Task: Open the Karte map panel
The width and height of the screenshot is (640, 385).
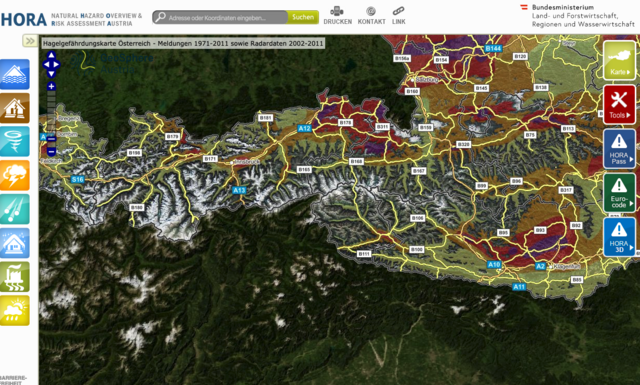Action: click(619, 60)
